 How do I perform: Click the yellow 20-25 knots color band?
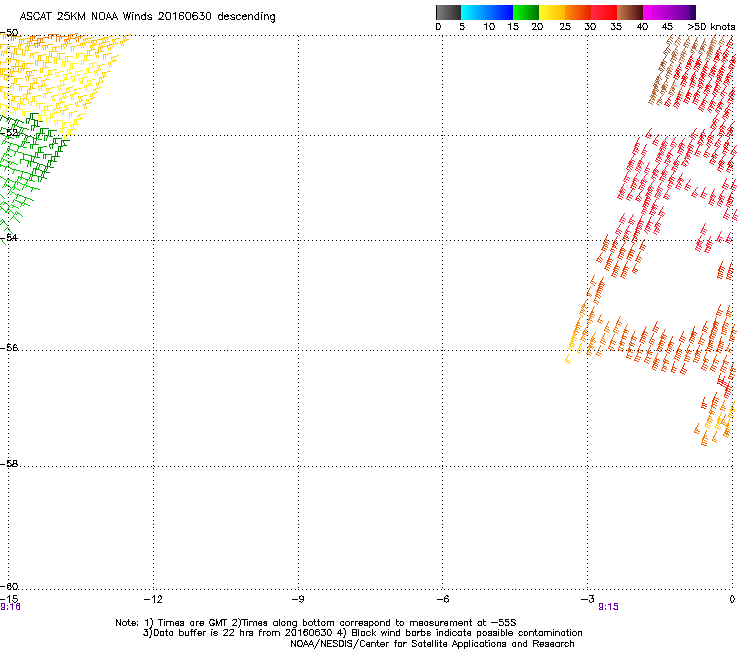pos(552,12)
